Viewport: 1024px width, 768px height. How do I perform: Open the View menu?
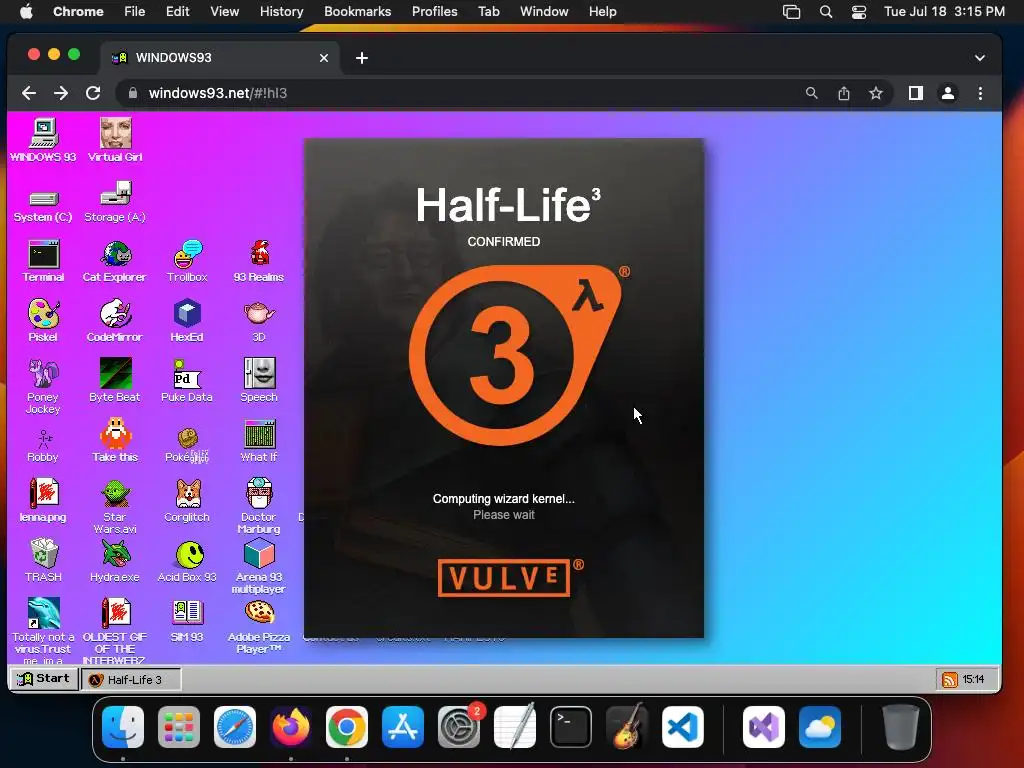(x=224, y=11)
